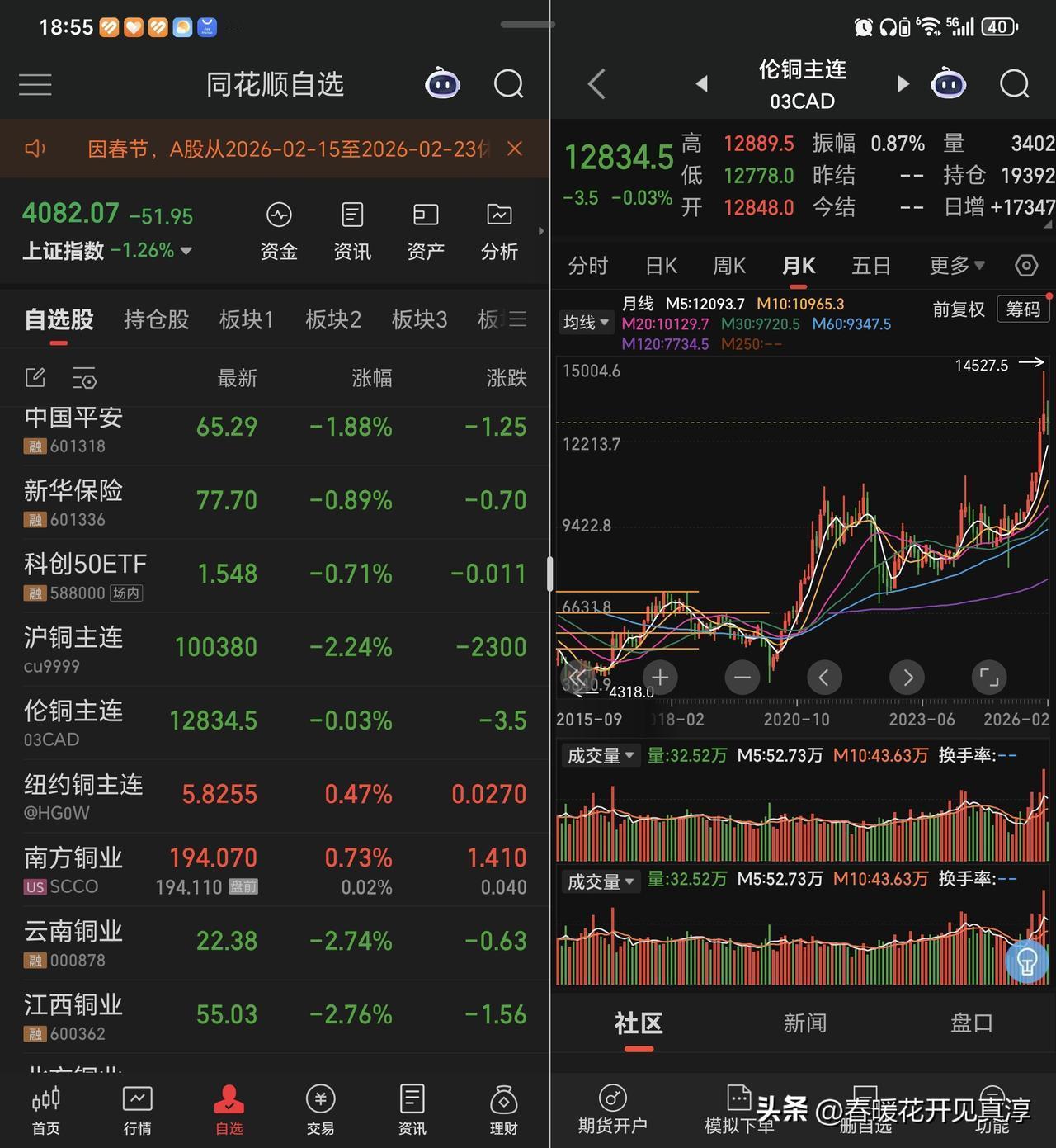Open the 江西铜业 stock row
The height and width of the screenshot is (1148, 1056).
coord(275,1017)
